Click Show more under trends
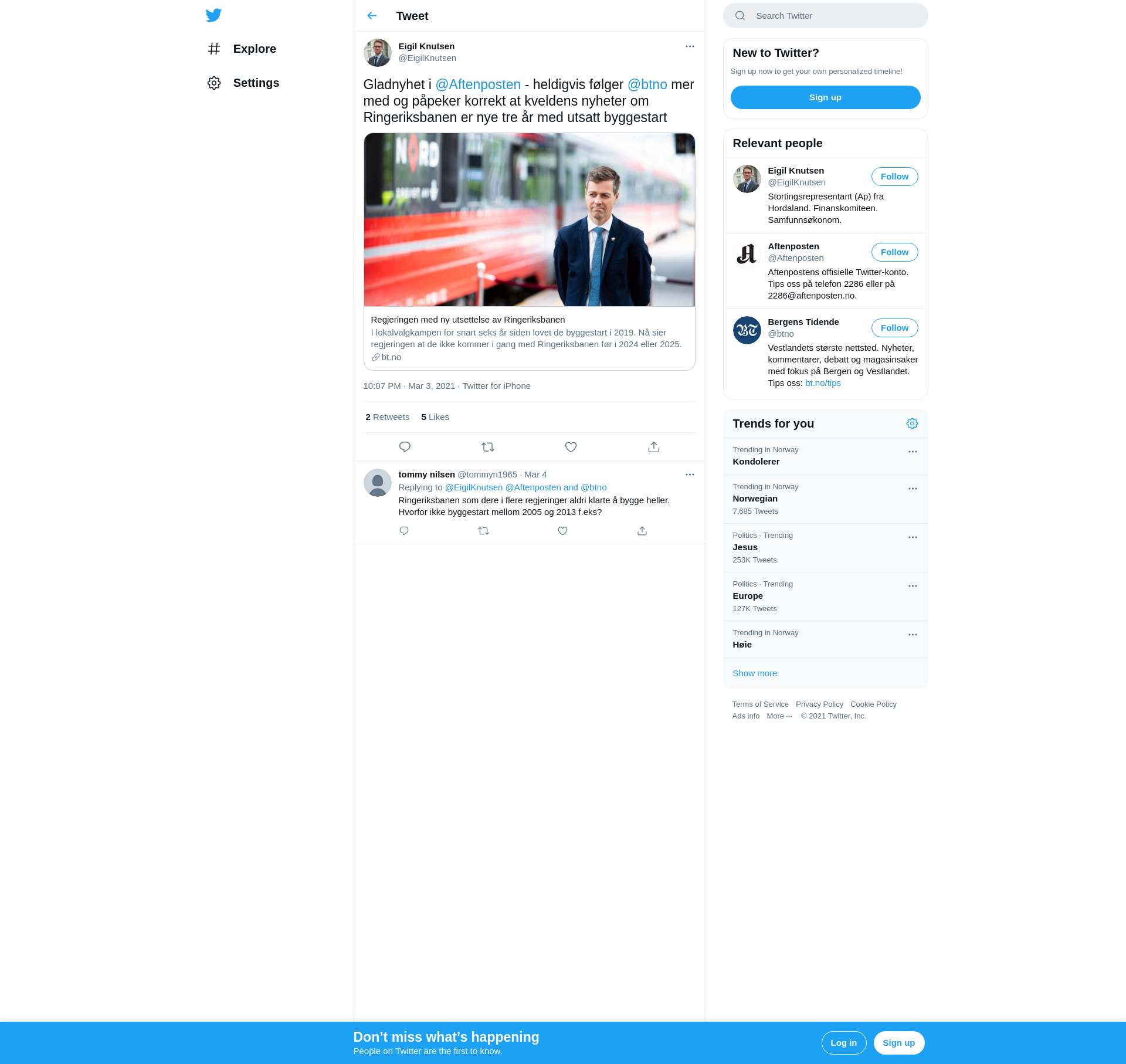This screenshot has height=1064, width=1126. (x=755, y=673)
